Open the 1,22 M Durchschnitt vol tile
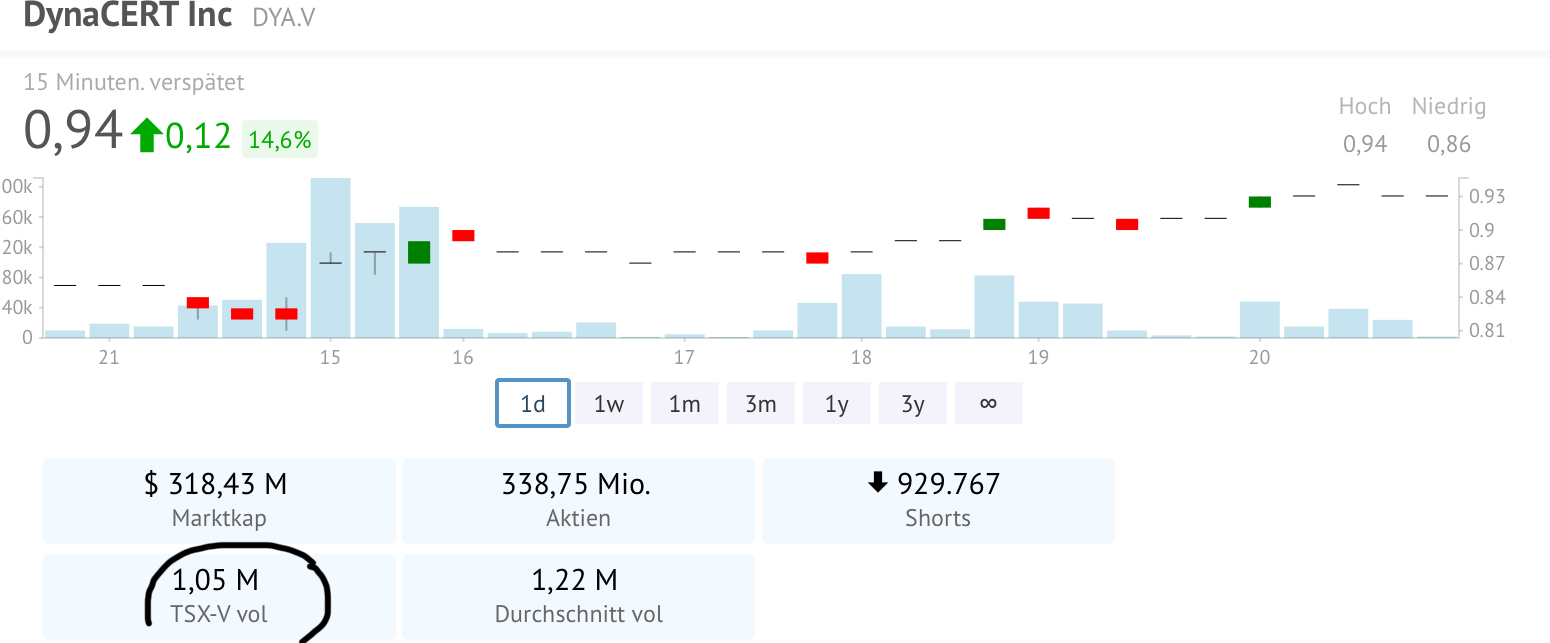 click(578, 597)
